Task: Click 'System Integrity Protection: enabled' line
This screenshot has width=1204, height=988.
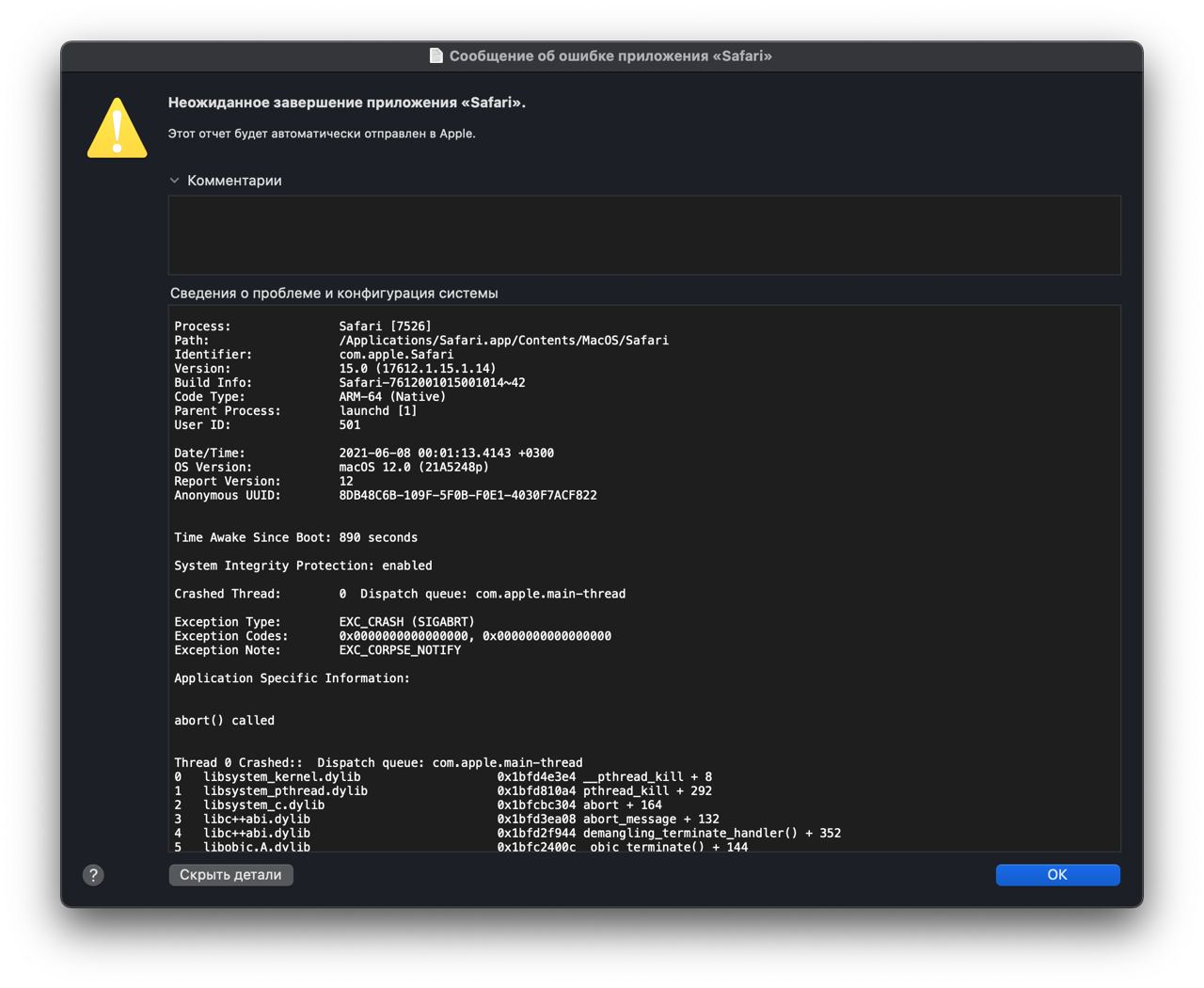Action: pyautogui.click(x=303, y=566)
